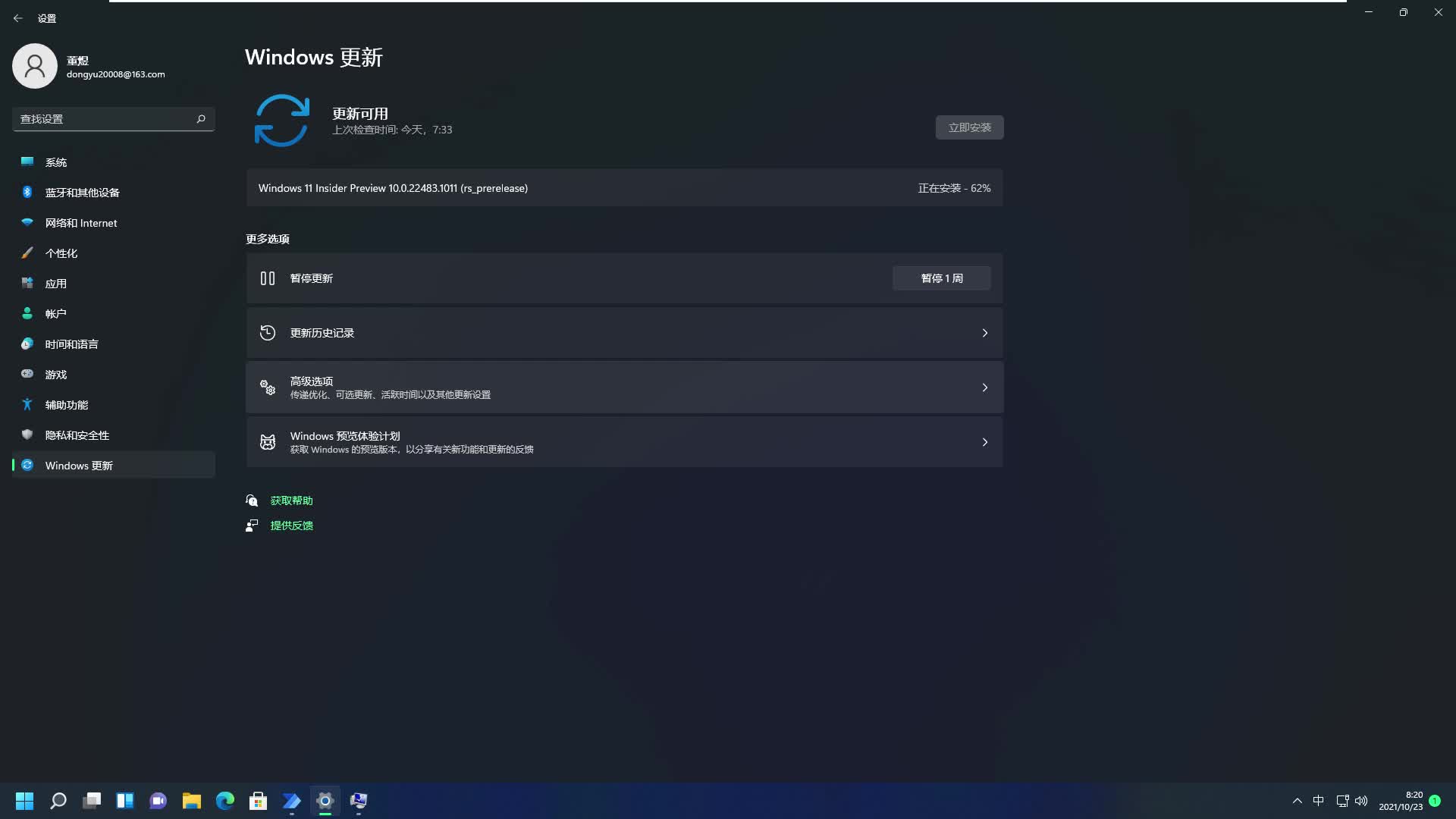
Task: Click the paintbrush icon for 个性化
Action: (27, 253)
